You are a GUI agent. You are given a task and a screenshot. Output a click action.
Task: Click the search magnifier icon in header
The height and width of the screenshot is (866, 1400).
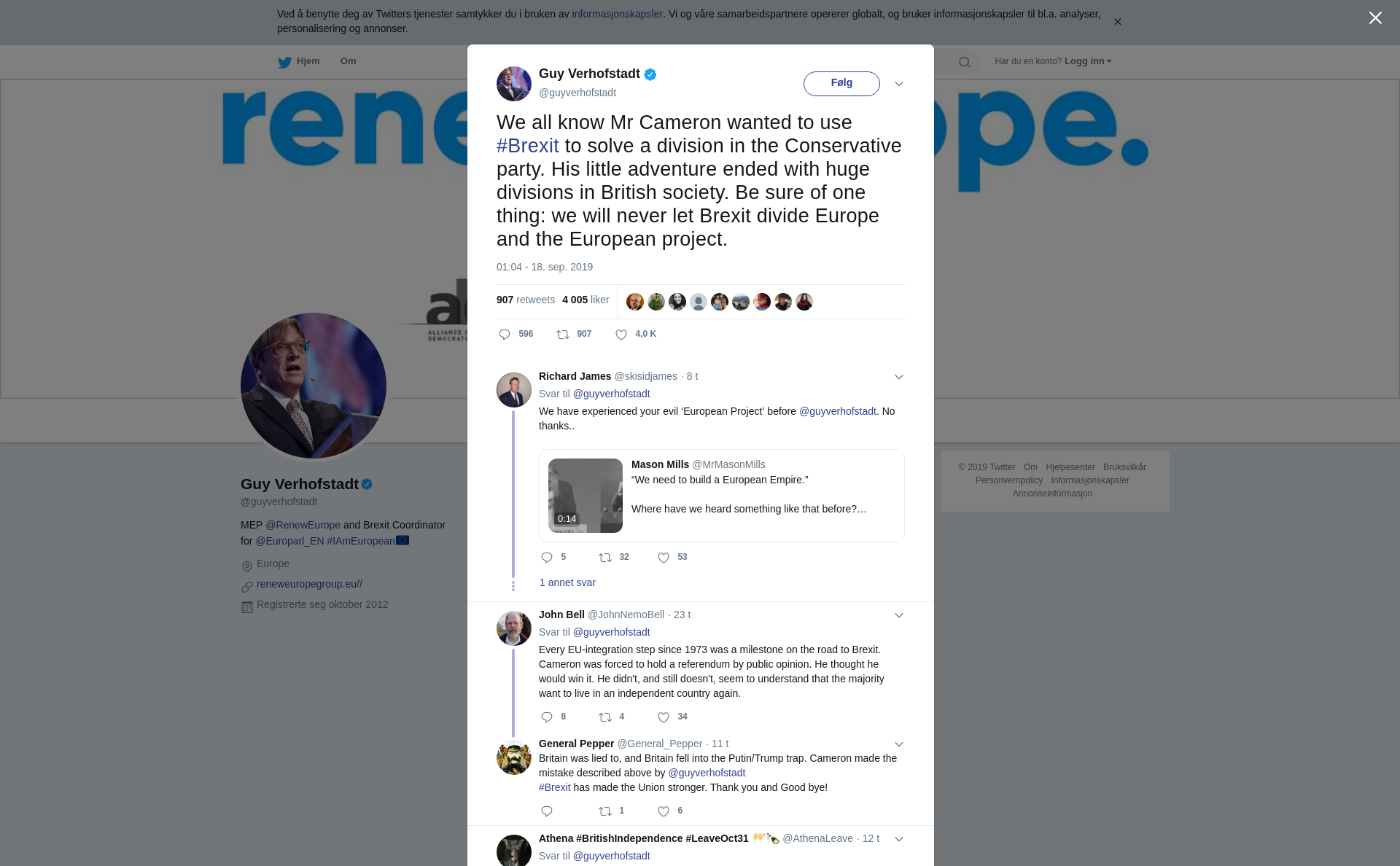(965, 62)
